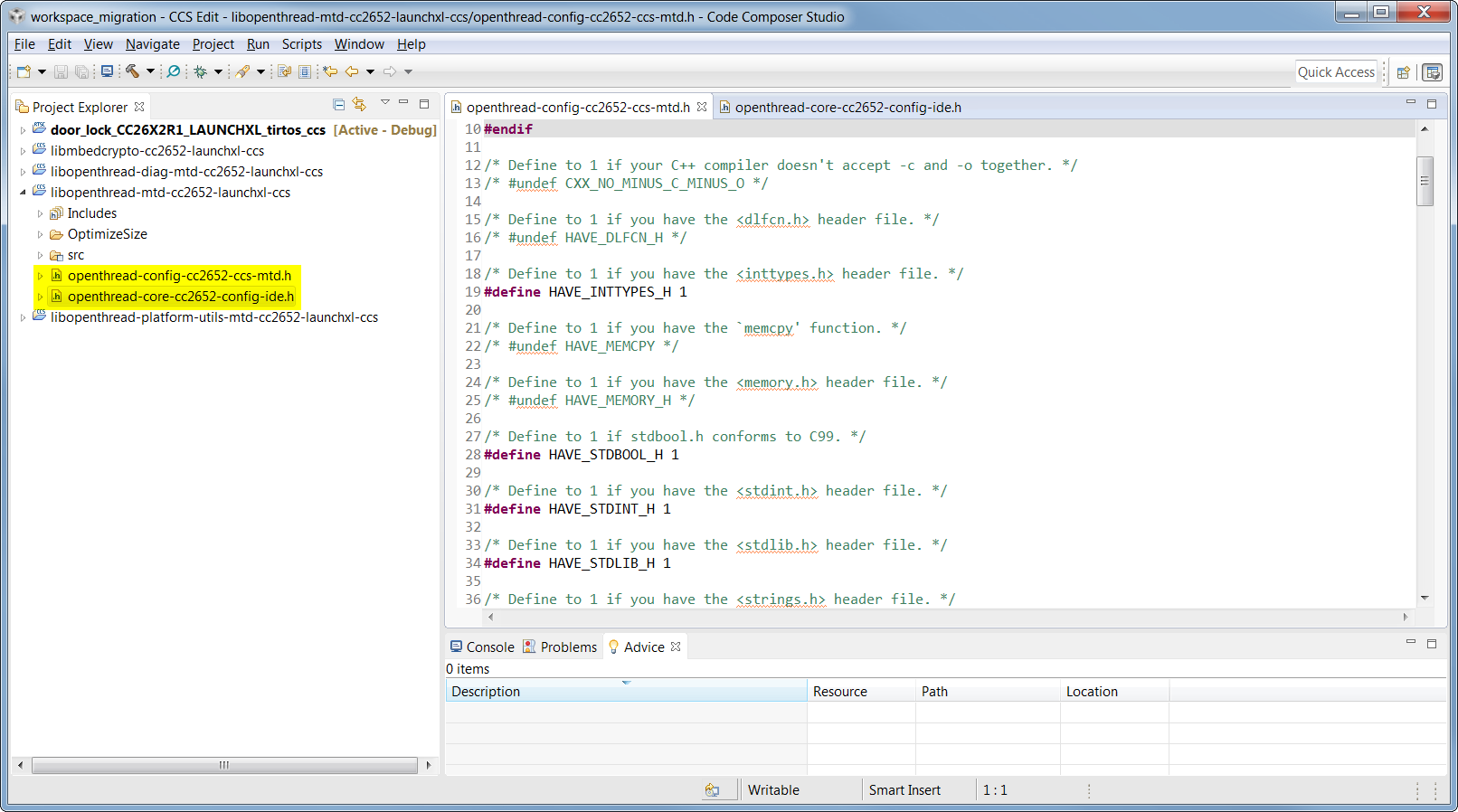Image resolution: width=1458 pixels, height=812 pixels.
Task: Select openthread-core-cc2652-config-ide.h in tree
Action: tap(181, 297)
